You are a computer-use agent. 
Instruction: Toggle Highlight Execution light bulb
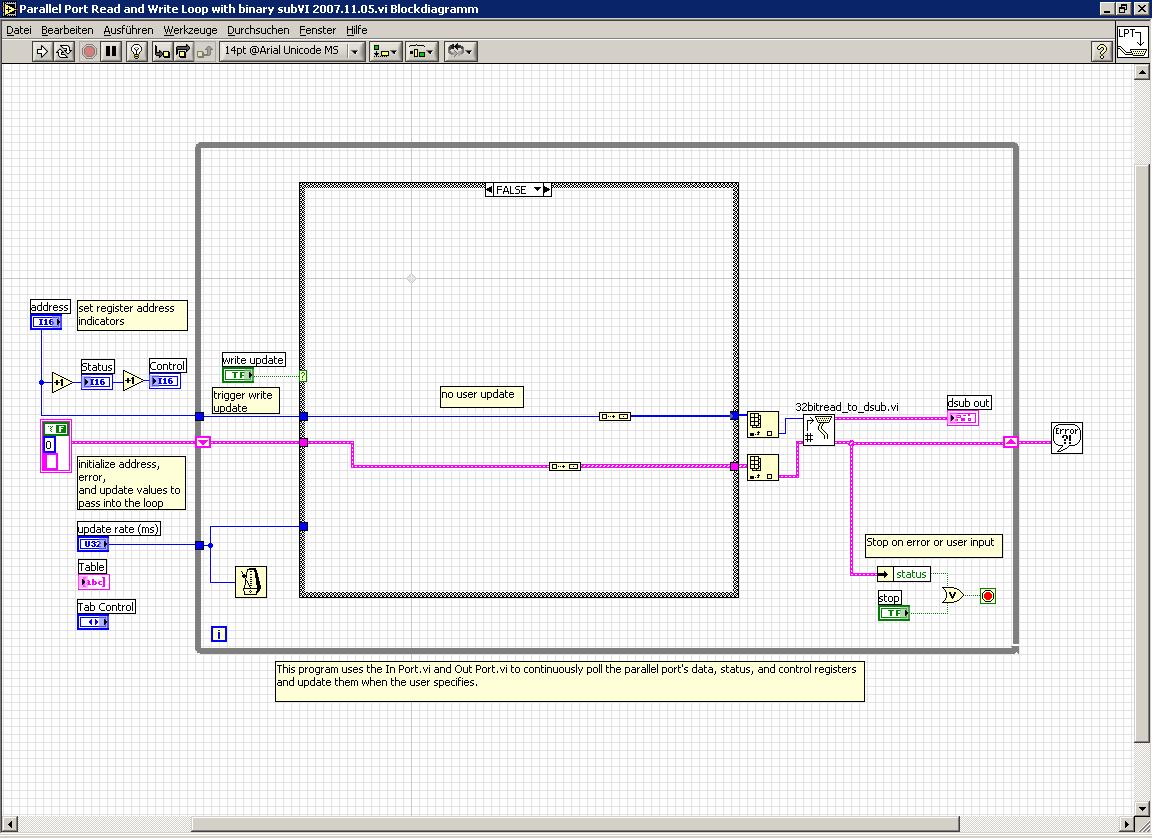click(x=137, y=51)
